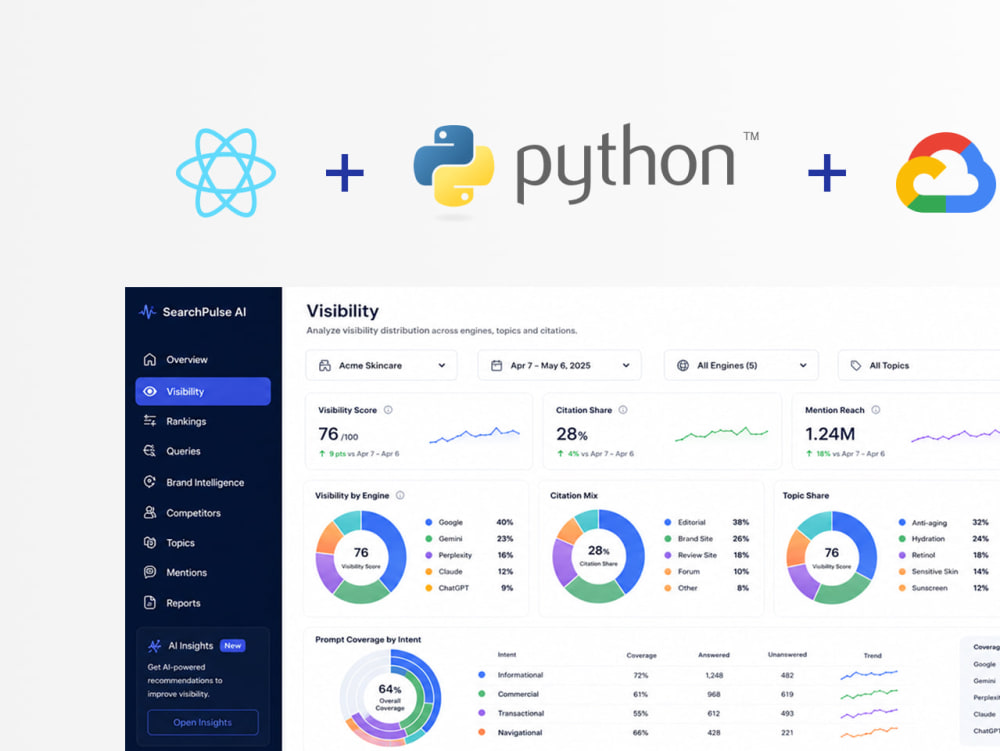Click the Perplexity legend color dot

click(429, 555)
